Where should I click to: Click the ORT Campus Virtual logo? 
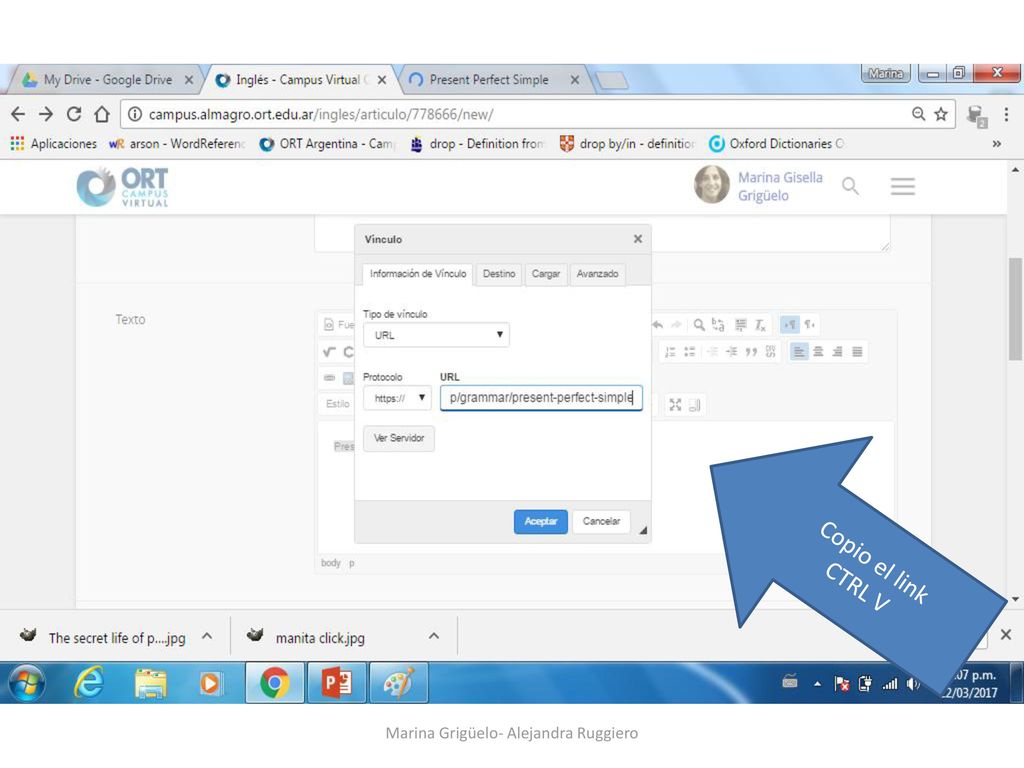[x=123, y=187]
